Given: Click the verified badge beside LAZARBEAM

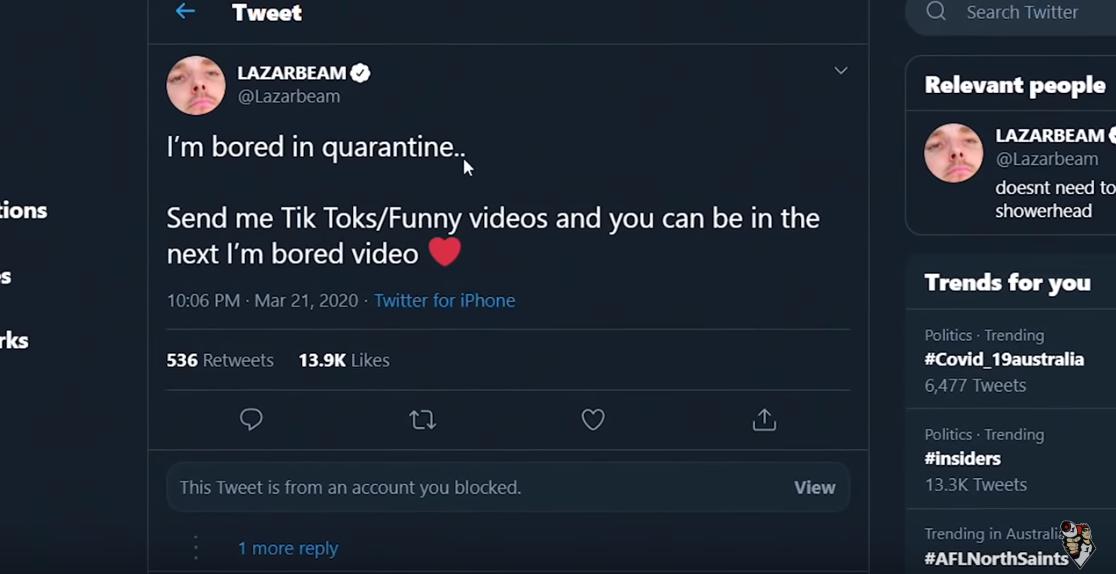Looking at the screenshot, I should pyautogui.click(x=360, y=73).
